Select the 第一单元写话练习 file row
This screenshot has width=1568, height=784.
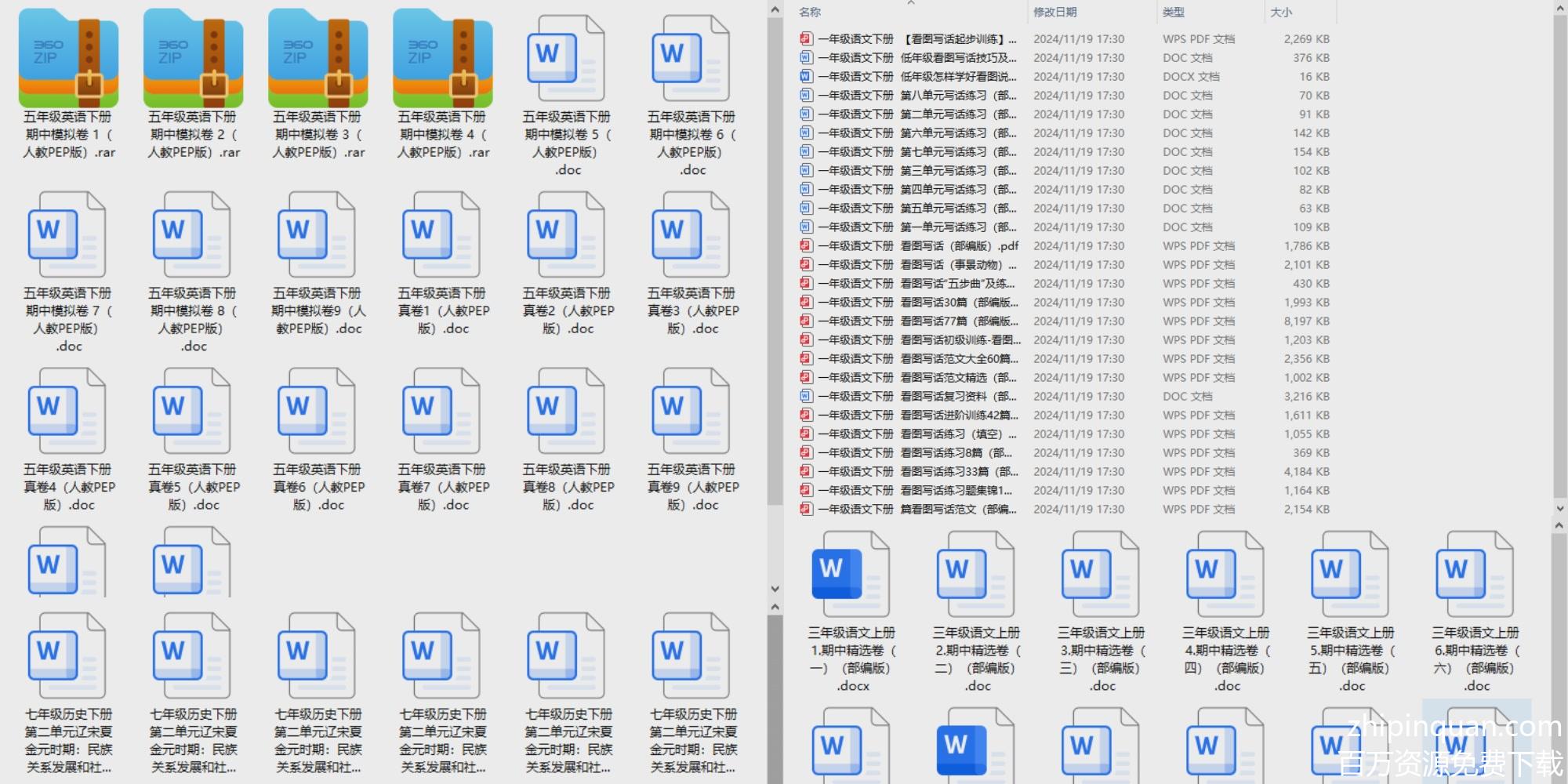pos(1065,227)
